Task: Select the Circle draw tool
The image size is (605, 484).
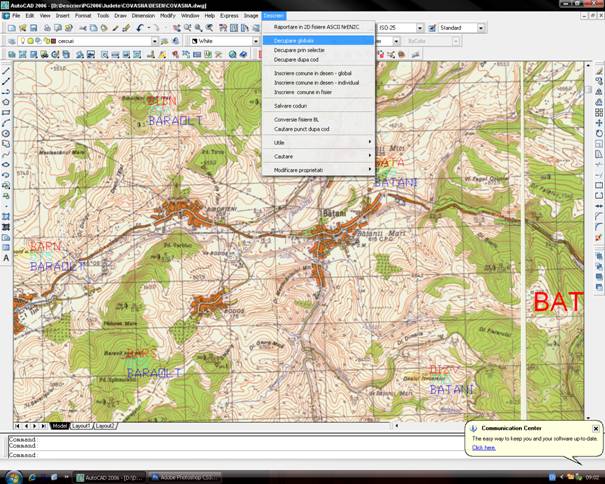Action: [7, 133]
